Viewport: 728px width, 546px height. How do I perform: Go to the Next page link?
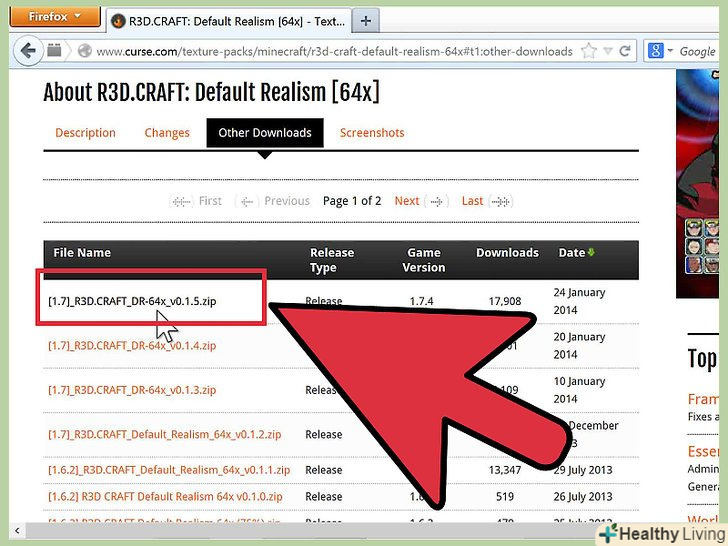tap(407, 201)
